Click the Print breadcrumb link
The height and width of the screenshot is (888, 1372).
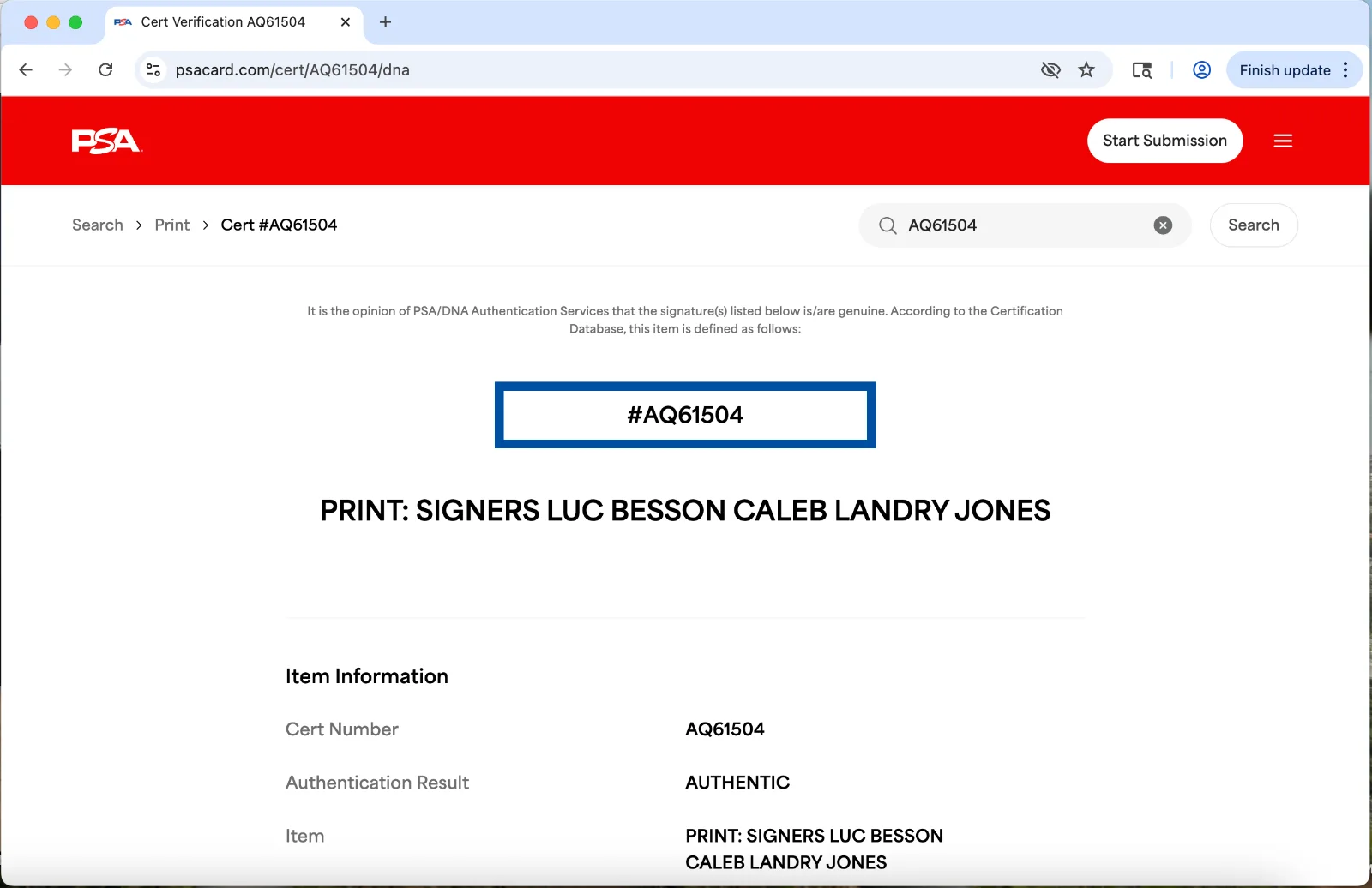(x=172, y=225)
